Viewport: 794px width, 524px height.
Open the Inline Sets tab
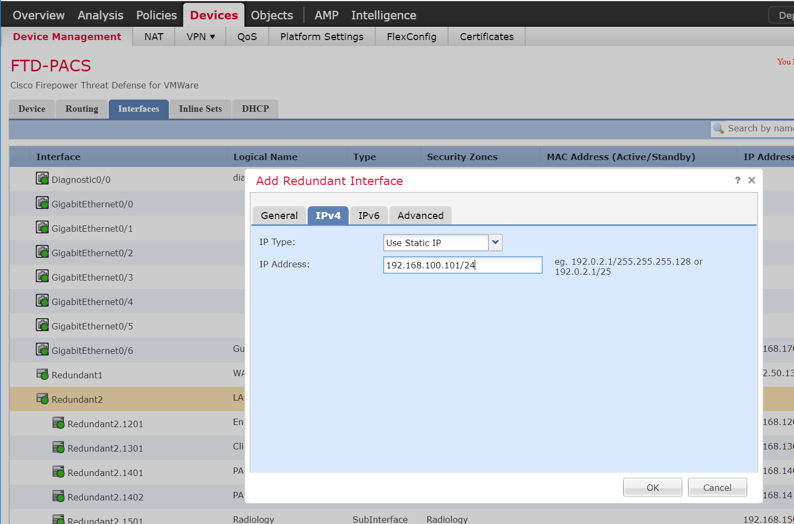click(201, 109)
